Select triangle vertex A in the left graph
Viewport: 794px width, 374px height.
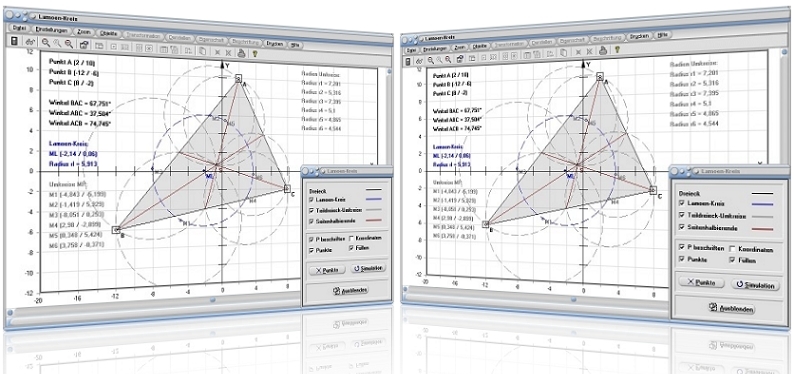click(x=238, y=78)
